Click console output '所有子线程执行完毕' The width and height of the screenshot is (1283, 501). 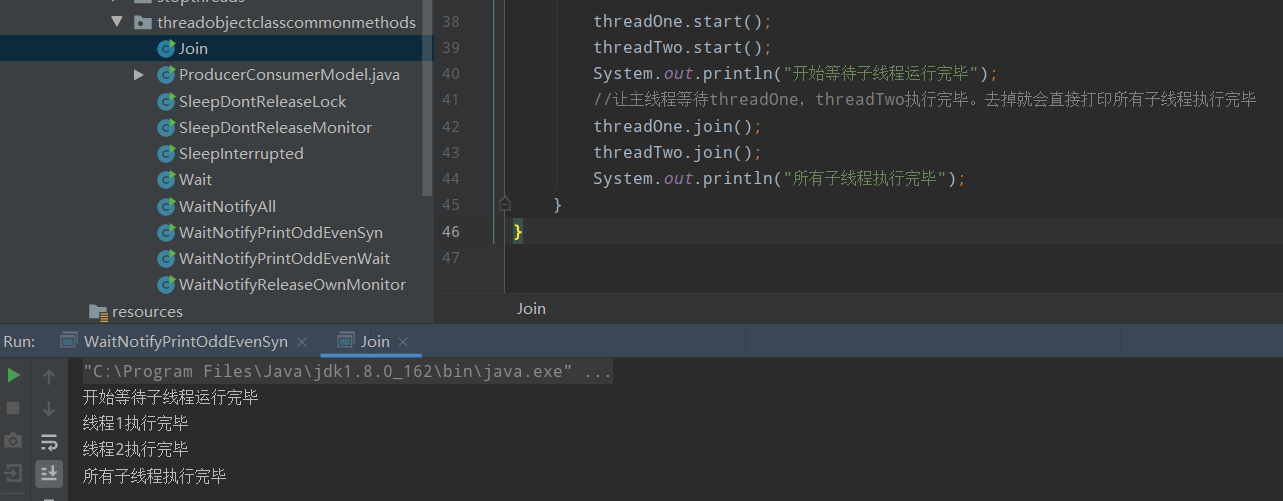154,476
